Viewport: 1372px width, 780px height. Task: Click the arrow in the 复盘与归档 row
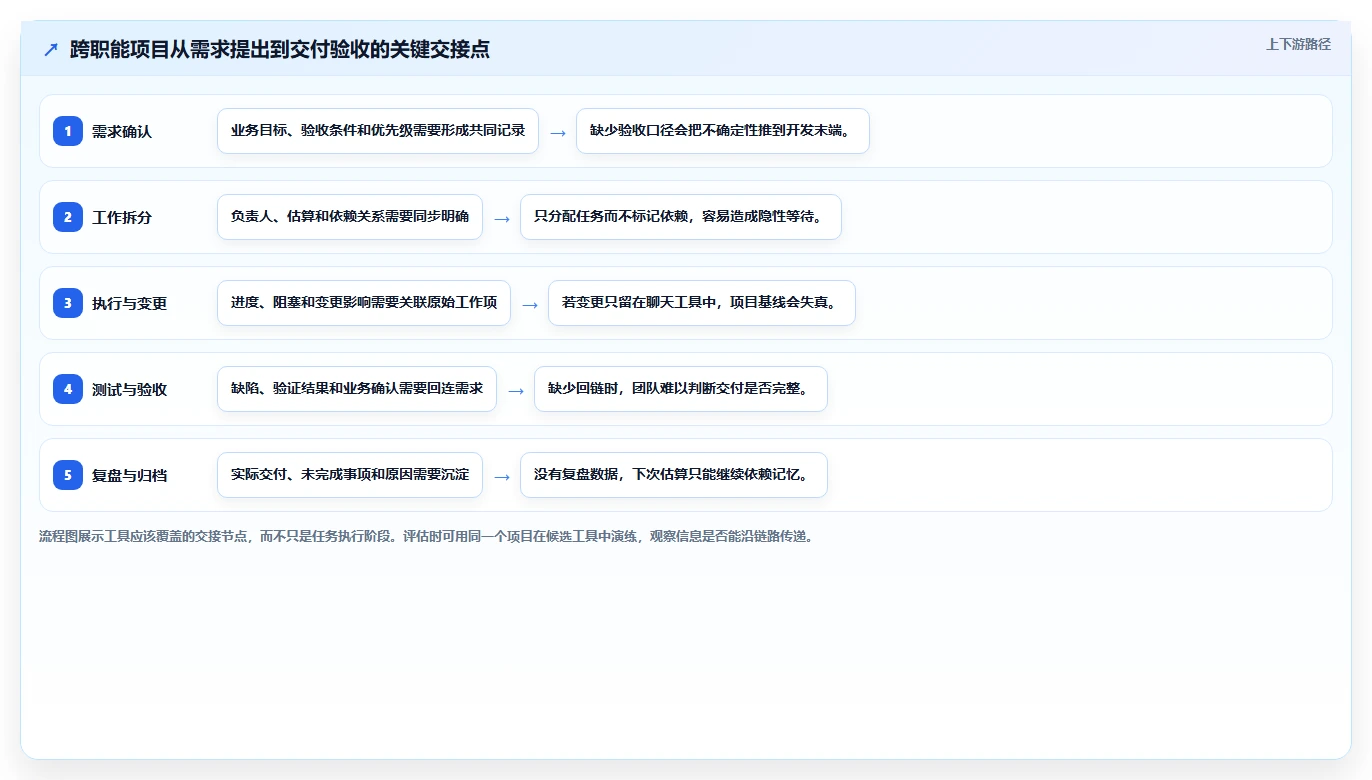502,476
